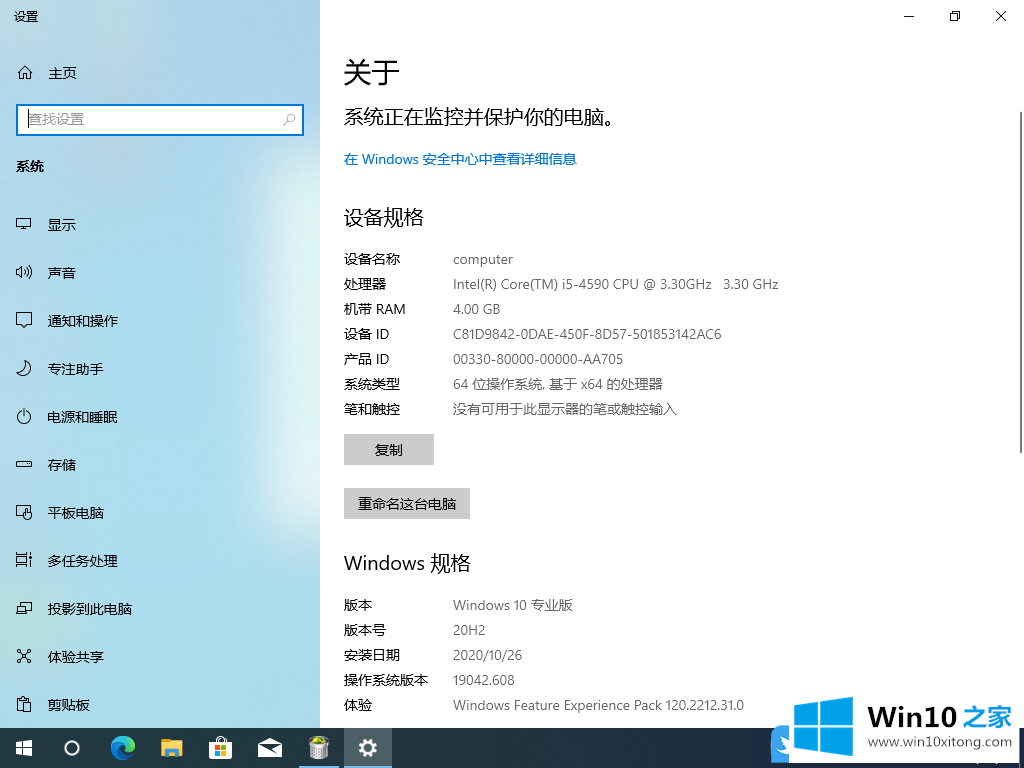This screenshot has height=768, width=1024.
Task: Click the pen and touch value 没有可用于此显示器的笔或触控输入
Action: tap(565, 409)
